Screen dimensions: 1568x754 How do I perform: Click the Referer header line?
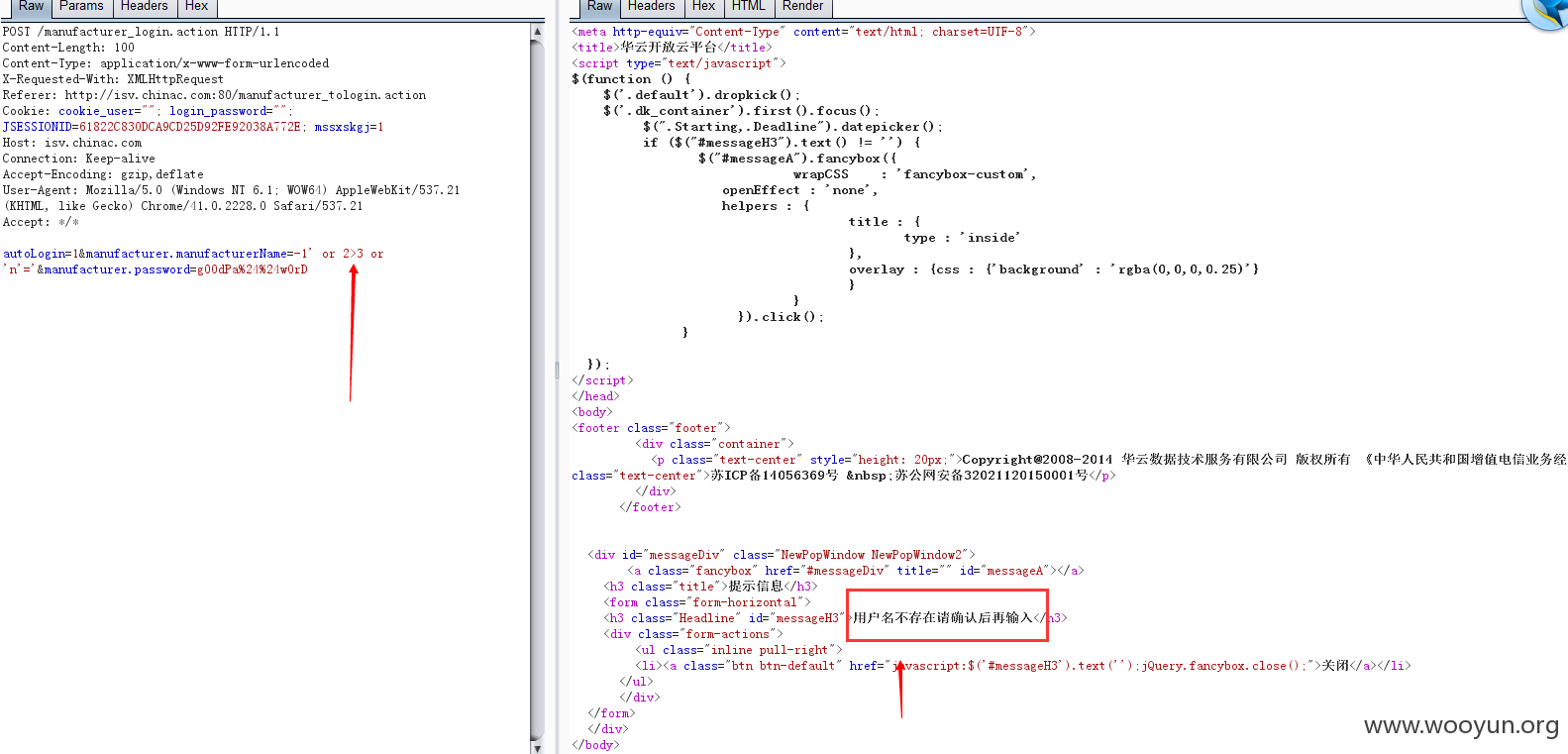click(x=214, y=95)
